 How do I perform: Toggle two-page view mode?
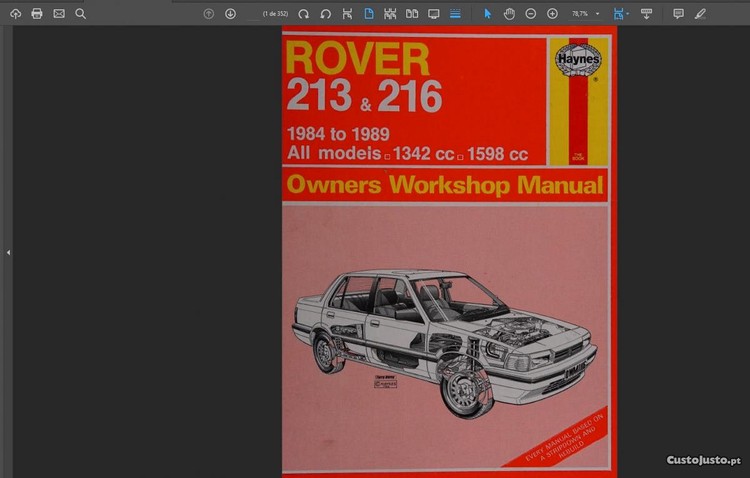click(x=412, y=14)
